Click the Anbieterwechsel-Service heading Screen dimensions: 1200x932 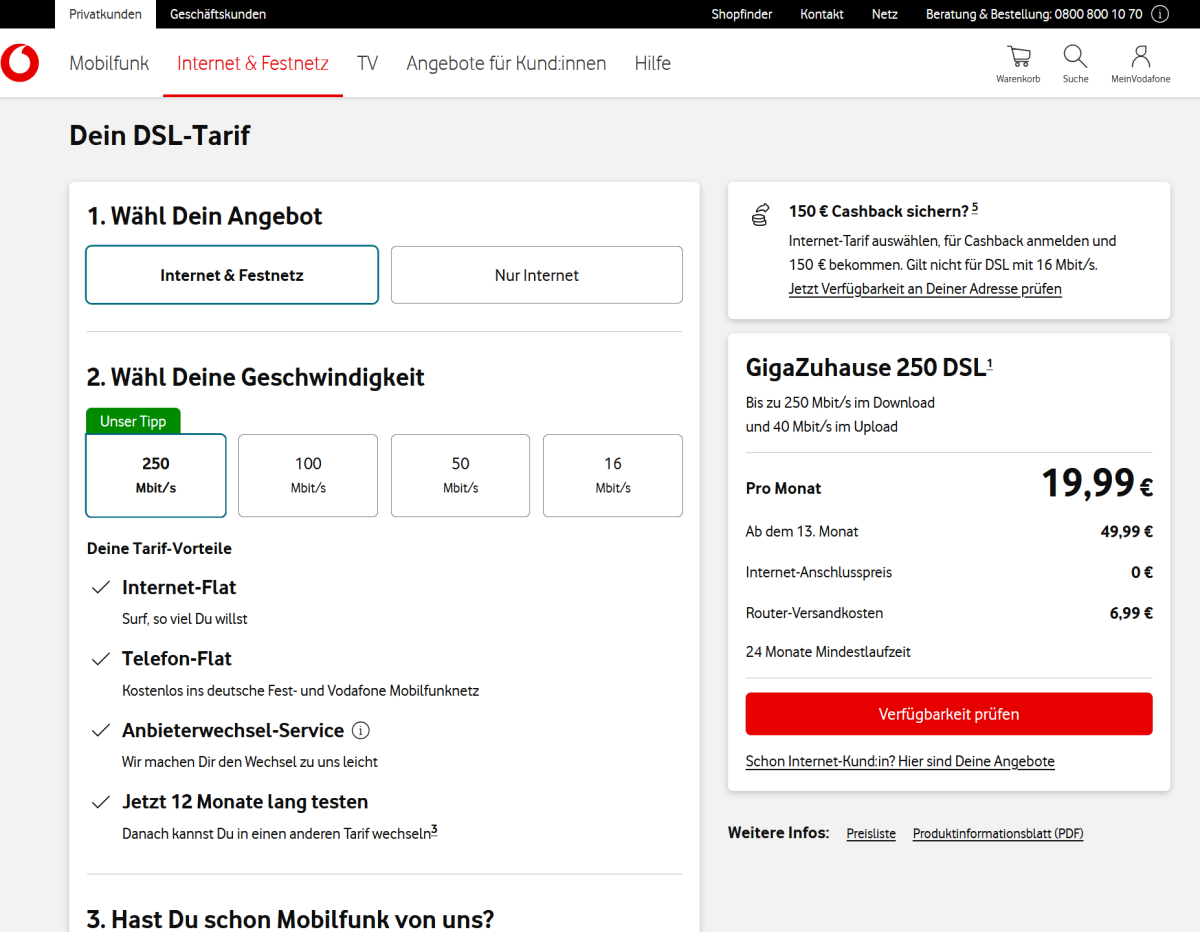pyautogui.click(x=233, y=730)
